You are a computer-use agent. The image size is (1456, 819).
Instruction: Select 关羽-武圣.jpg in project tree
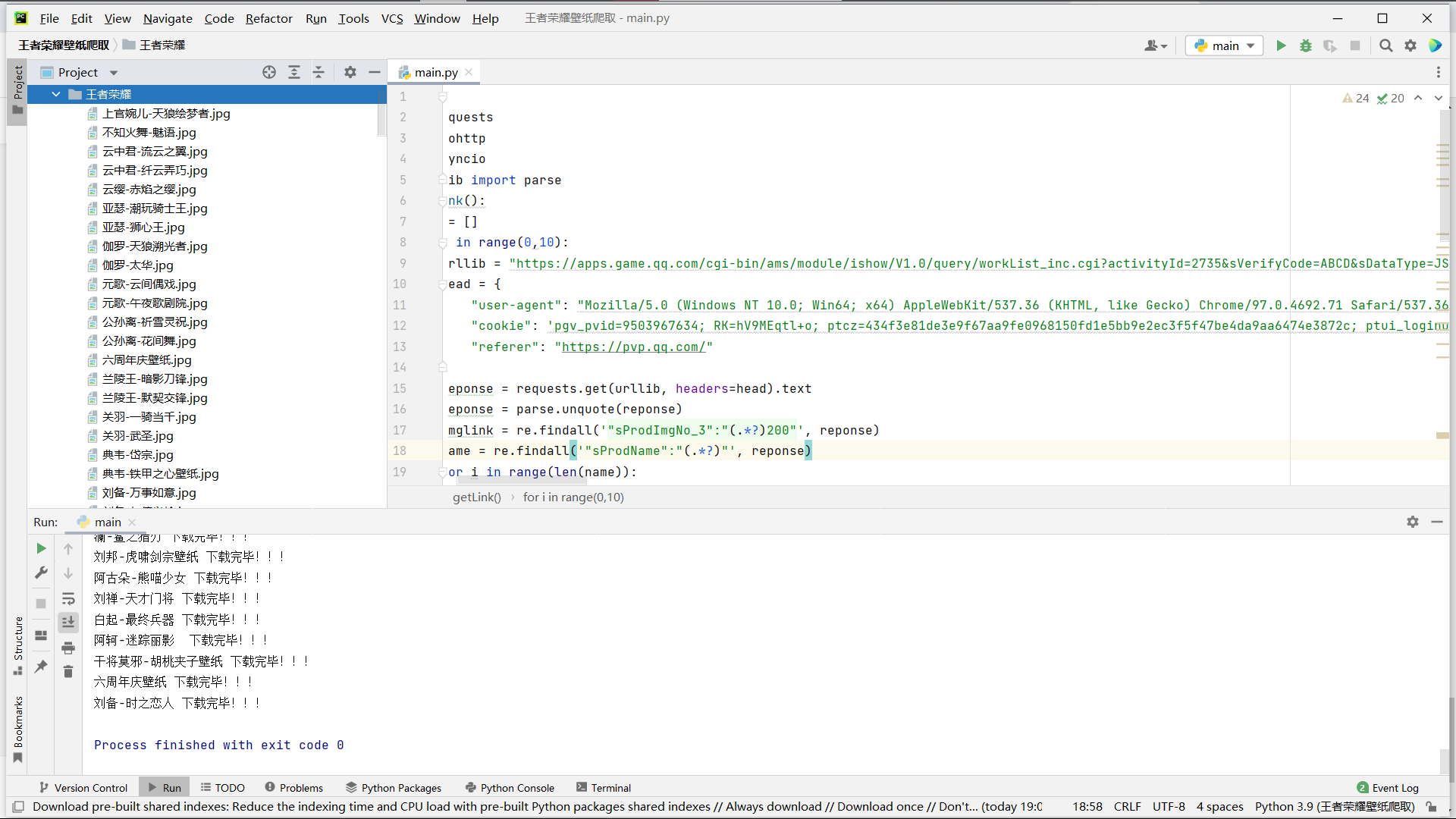(x=137, y=436)
